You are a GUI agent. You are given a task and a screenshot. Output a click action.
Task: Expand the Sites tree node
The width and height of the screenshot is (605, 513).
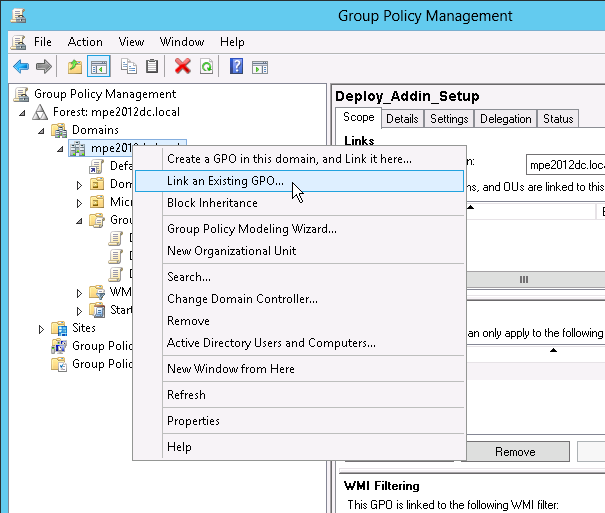click(x=41, y=328)
